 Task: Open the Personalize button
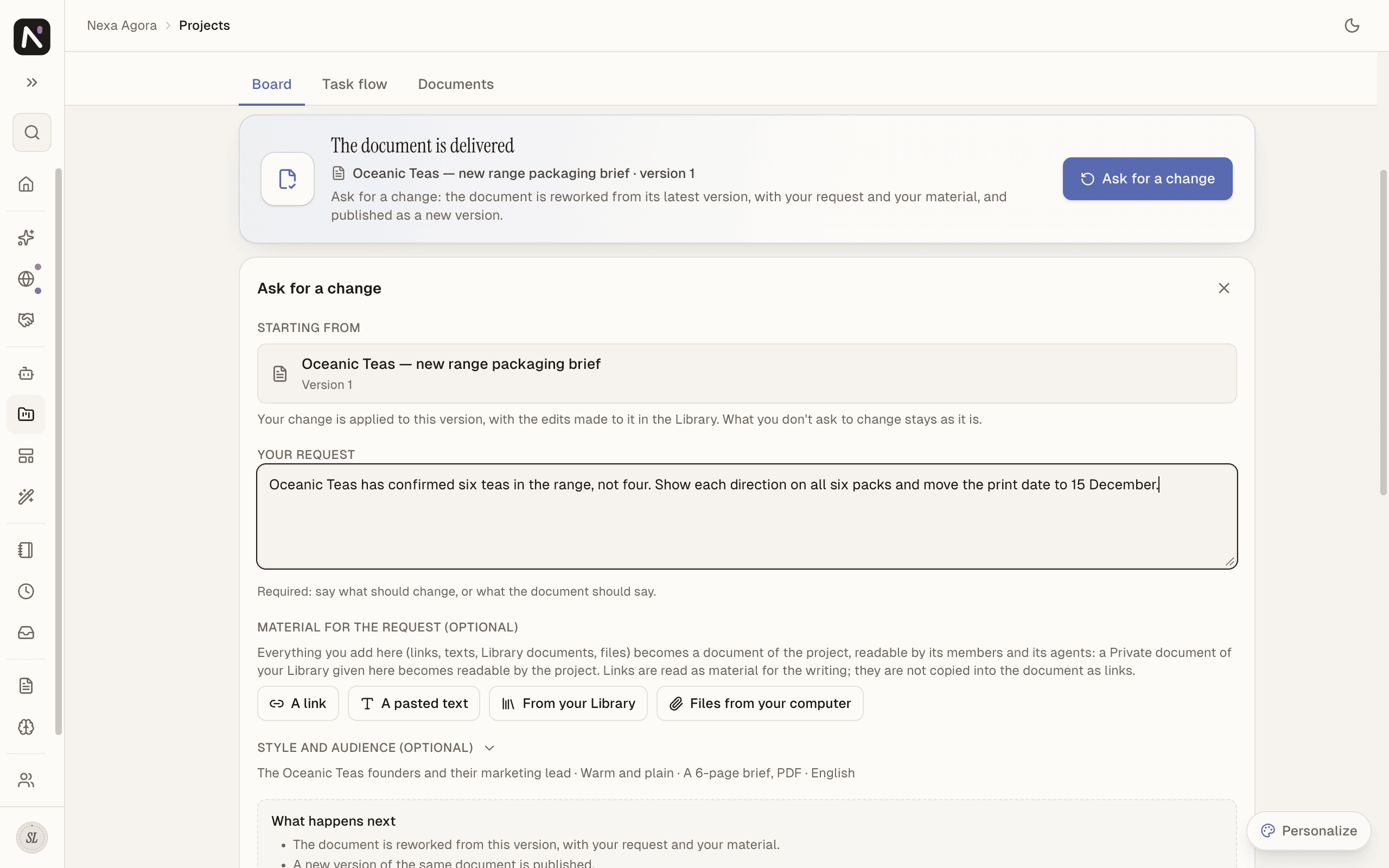[x=1309, y=831]
